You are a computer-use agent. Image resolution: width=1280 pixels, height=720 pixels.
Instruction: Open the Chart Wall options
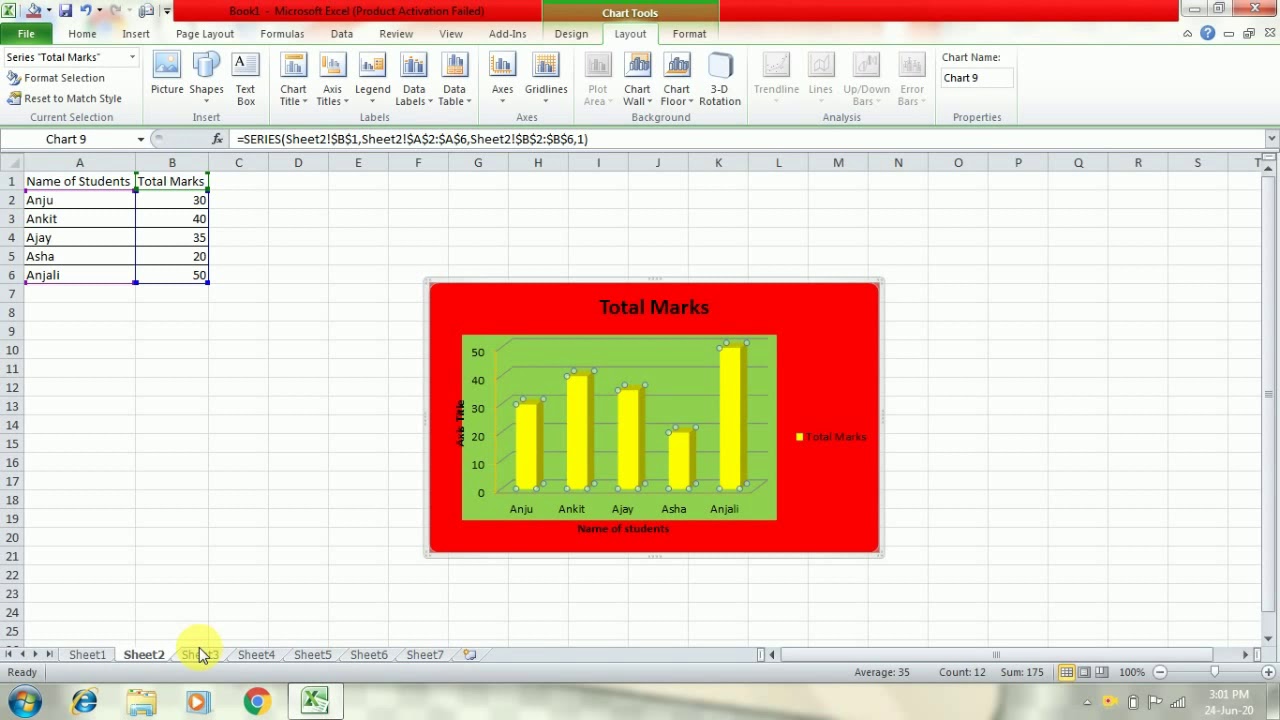tap(637, 80)
